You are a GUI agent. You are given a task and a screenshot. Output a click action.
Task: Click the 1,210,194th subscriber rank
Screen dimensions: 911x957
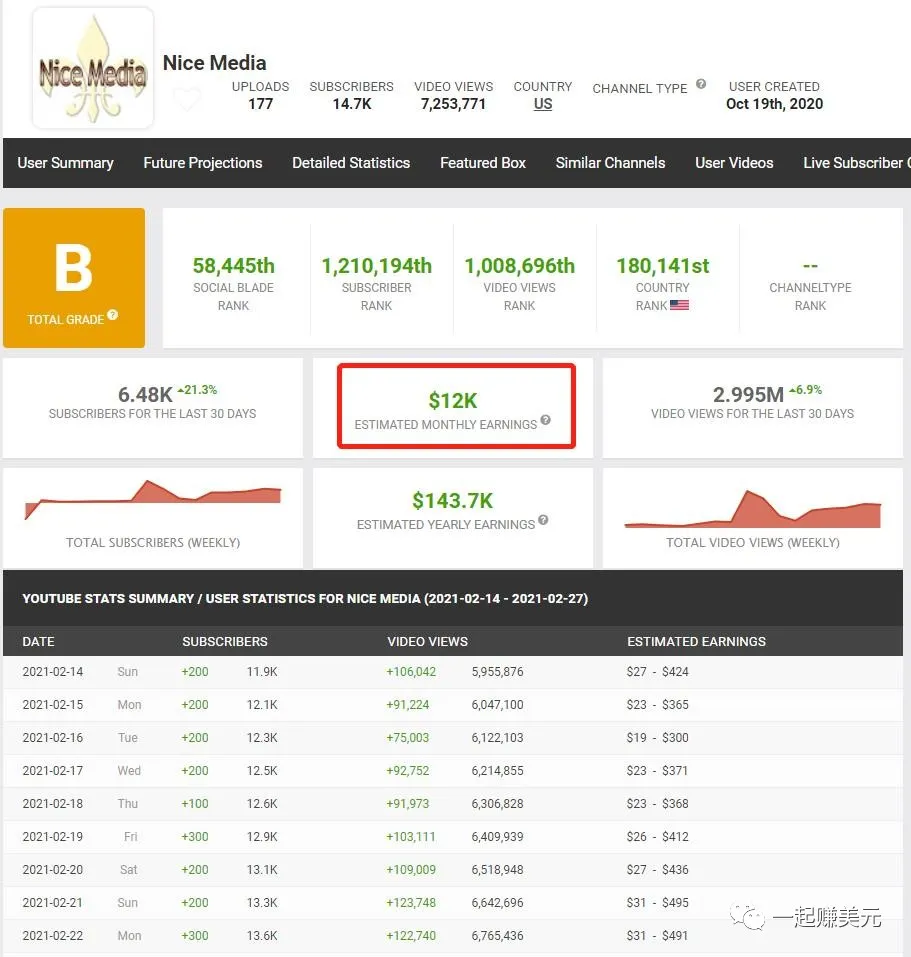point(376,266)
